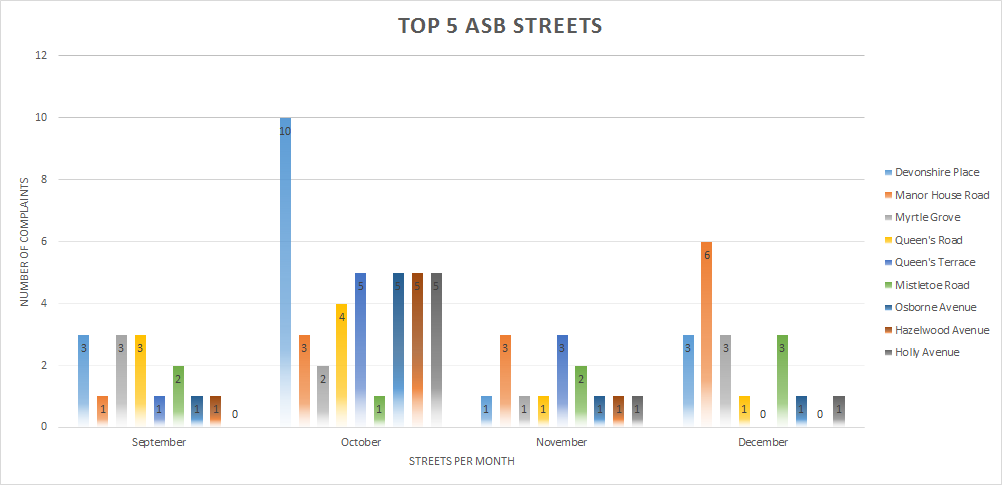Select the Manor House Road legend swatch
This screenshot has height=485, width=1002.
click(885, 195)
